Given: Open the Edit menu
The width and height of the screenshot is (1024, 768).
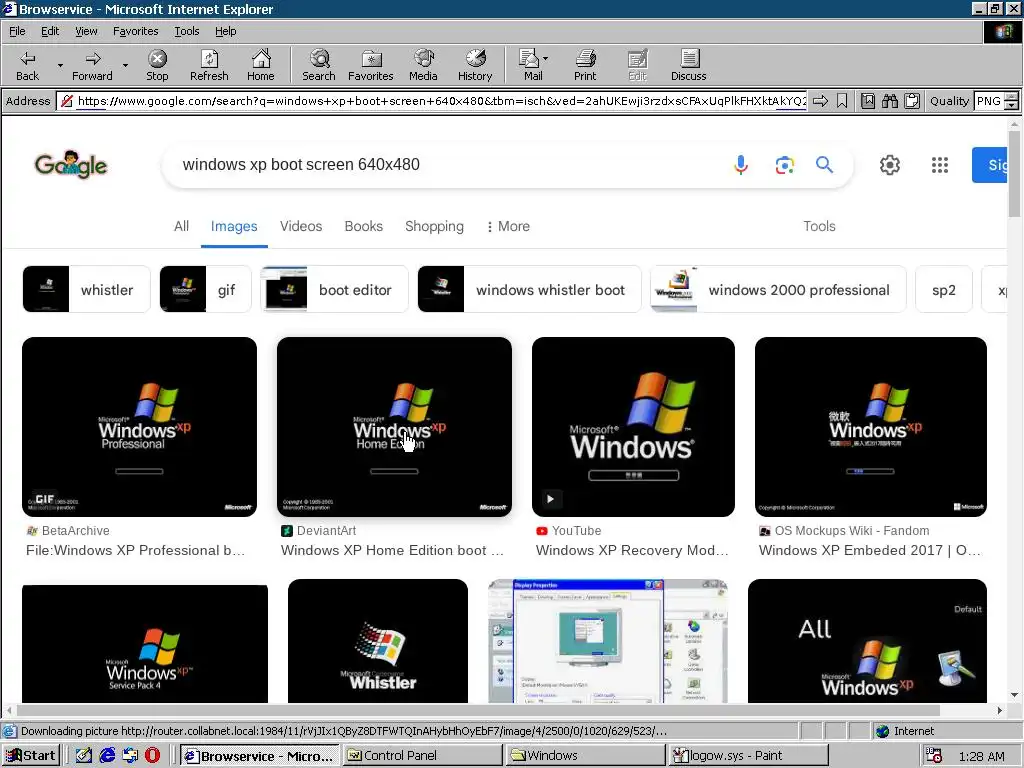Looking at the screenshot, I should (50, 31).
